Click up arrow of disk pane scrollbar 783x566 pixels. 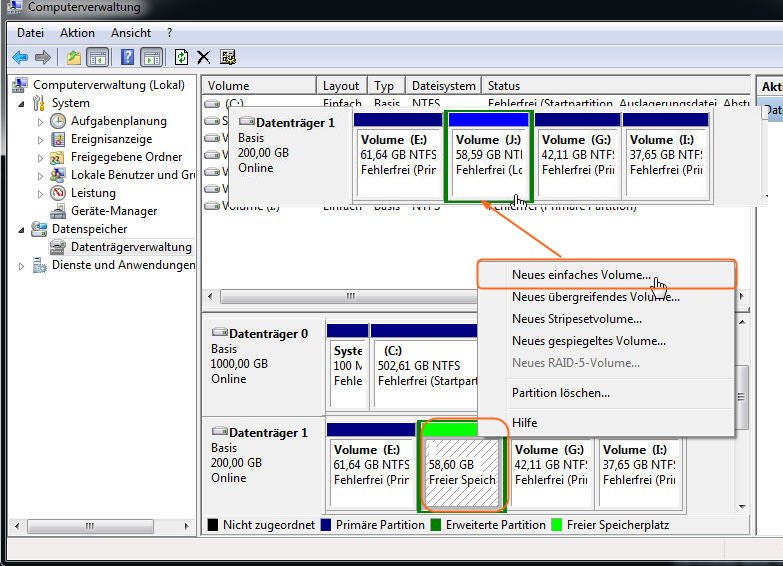(742, 322)
